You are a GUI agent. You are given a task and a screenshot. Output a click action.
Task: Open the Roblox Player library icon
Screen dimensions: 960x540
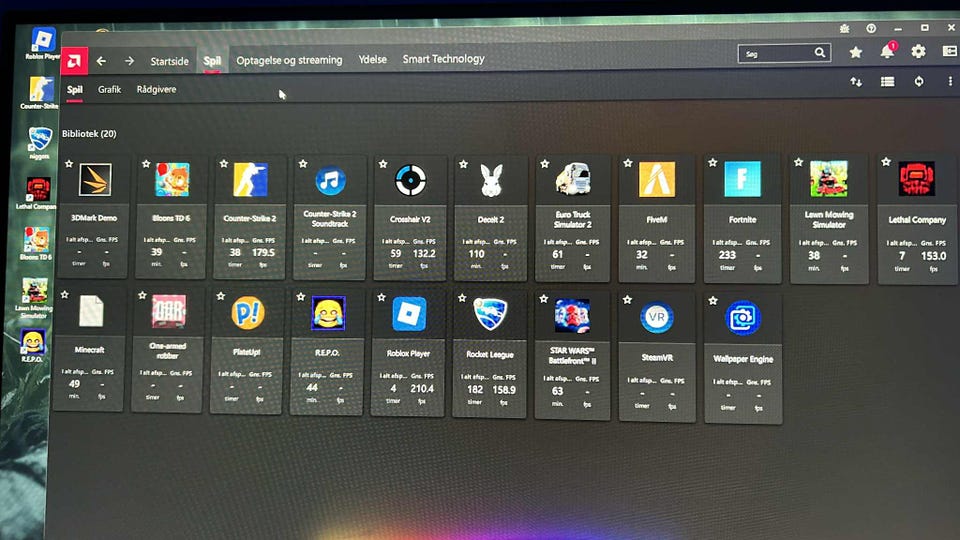(x=408, y=314)
